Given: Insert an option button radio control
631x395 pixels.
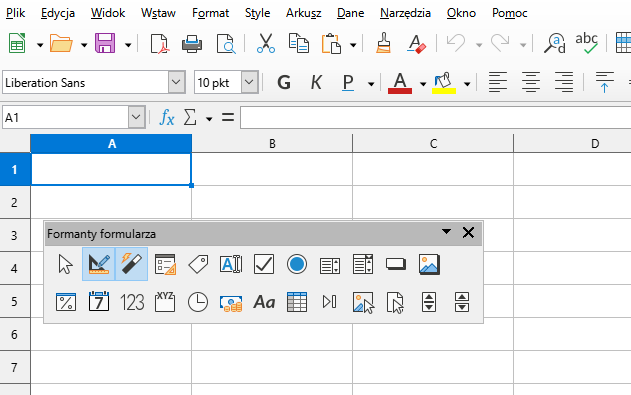Looking at the screenshot, I should [297, 264].
